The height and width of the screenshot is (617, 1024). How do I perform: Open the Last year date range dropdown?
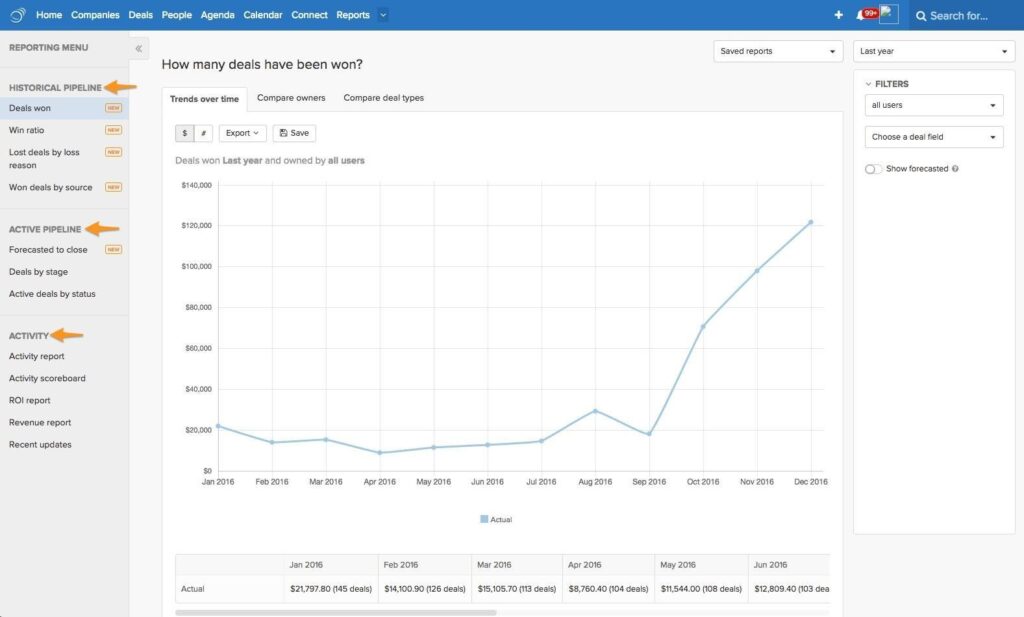933,50
